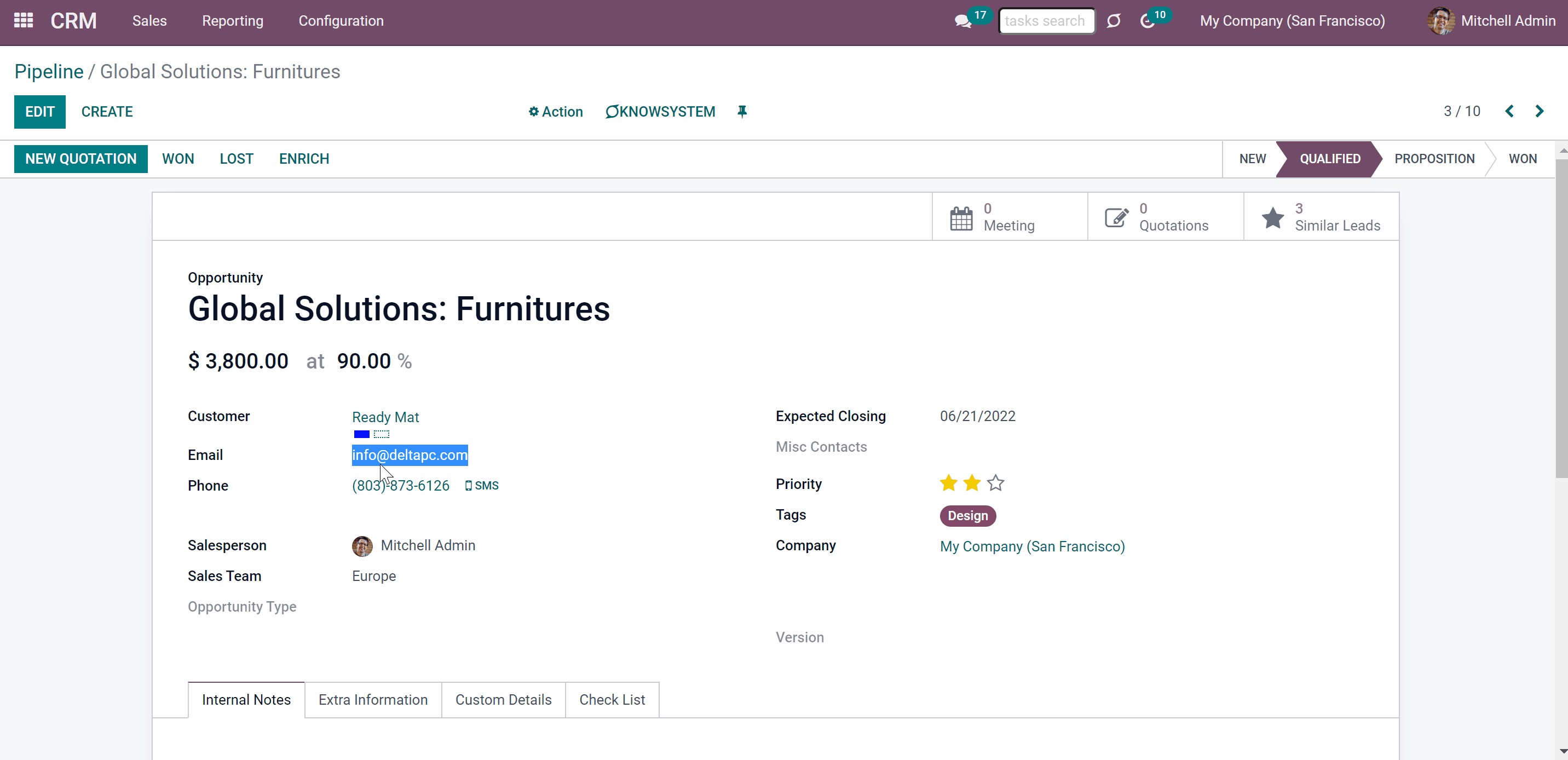Select the NEW pipeline stage
Screen dimensions: 1568x760
(x=1252, y=159)
